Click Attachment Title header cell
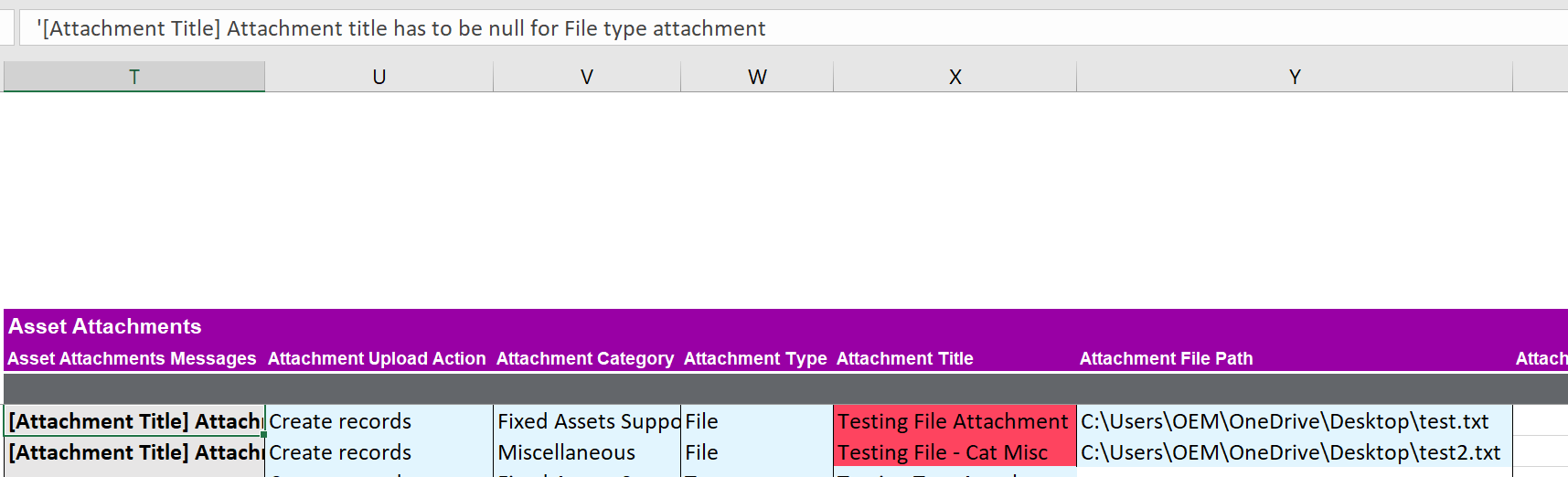Image resolution: width=1568 pixels, height=477 pixels. click(905, 358)
